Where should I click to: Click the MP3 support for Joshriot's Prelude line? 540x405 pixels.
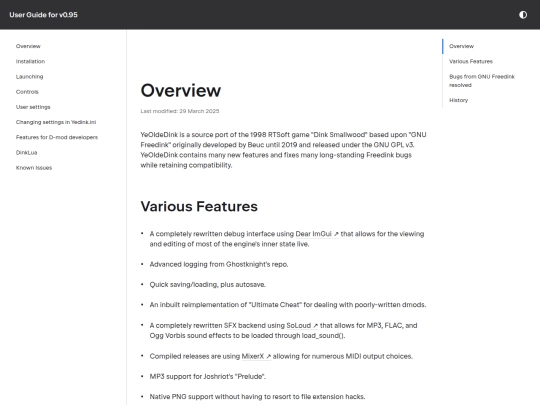208,376
